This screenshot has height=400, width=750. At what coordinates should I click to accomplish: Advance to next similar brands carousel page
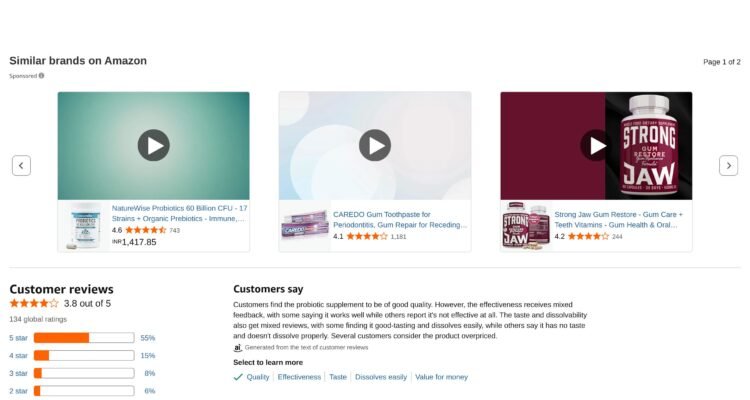[728, 166]
